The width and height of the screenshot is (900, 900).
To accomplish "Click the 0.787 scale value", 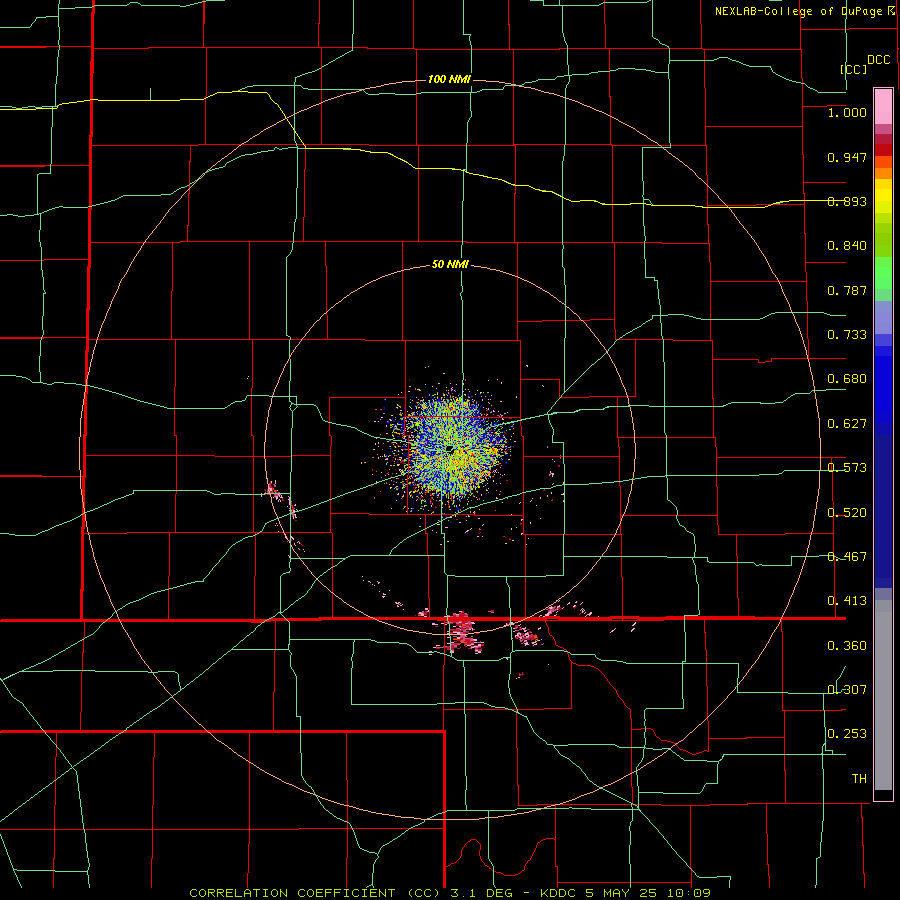I will (847, 290).
